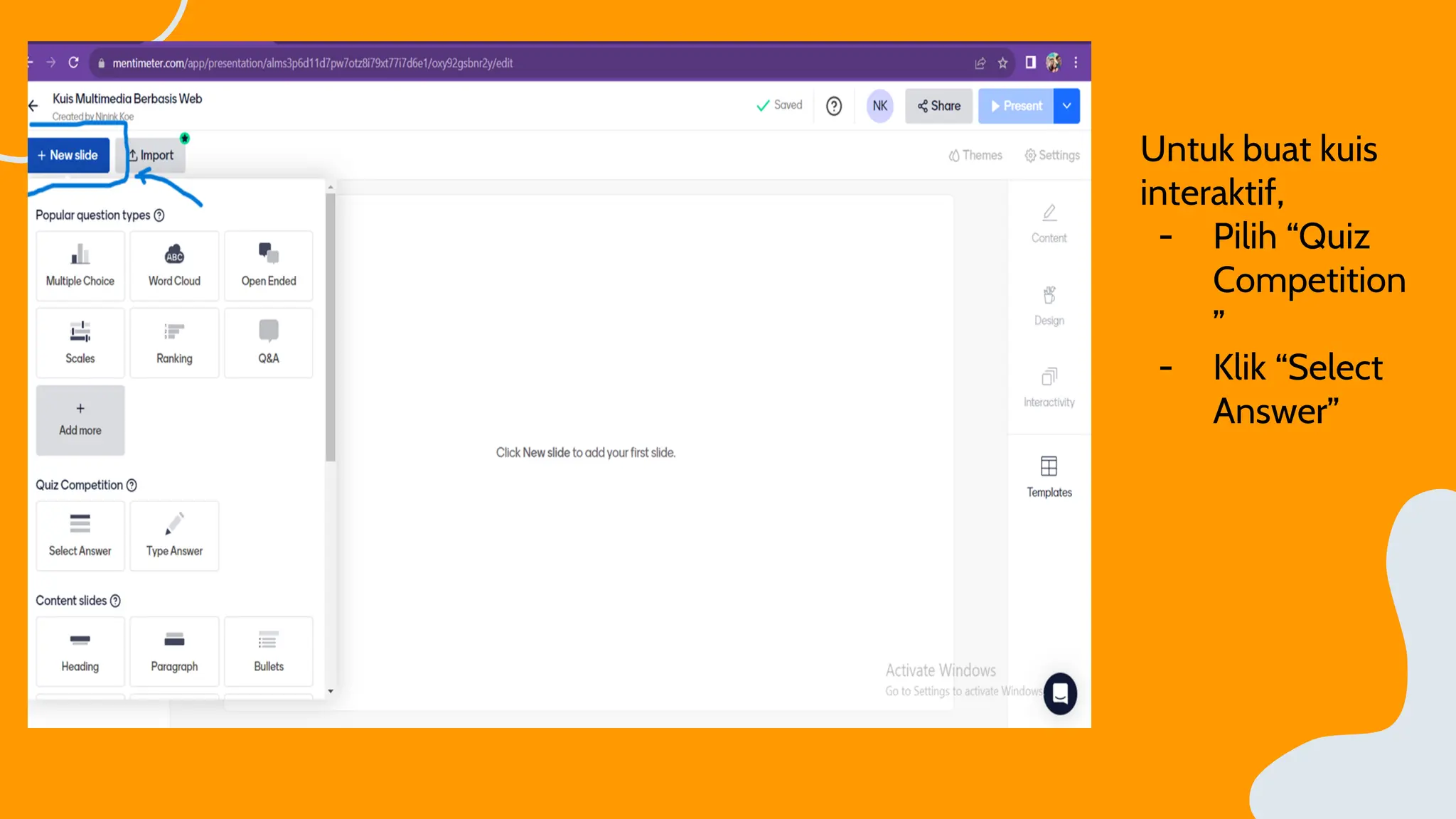This screenshot has height=819, width=1456.
Task: Open the Settings menu
Action: coord(1051,155)
